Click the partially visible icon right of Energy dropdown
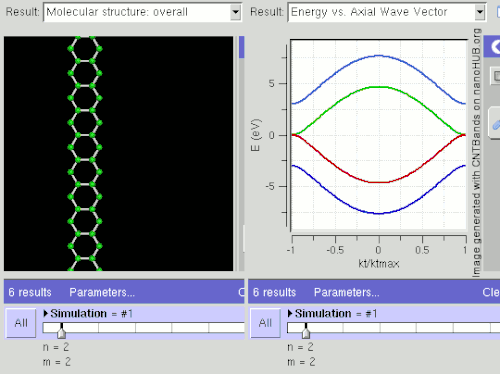Screen dimensions: 500x374 click(x=498, y=12)
